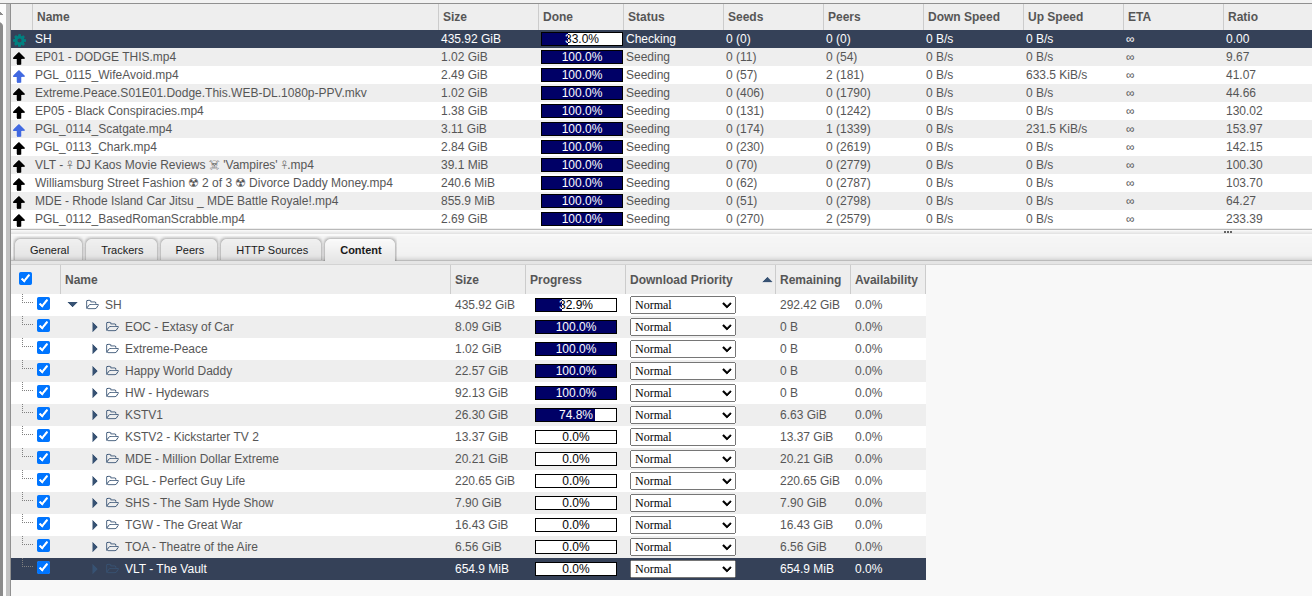Viewport: 1312px width, 596px height.
Task: Uncheck VLT - The Vault checkbox
Action: [44, 568]
